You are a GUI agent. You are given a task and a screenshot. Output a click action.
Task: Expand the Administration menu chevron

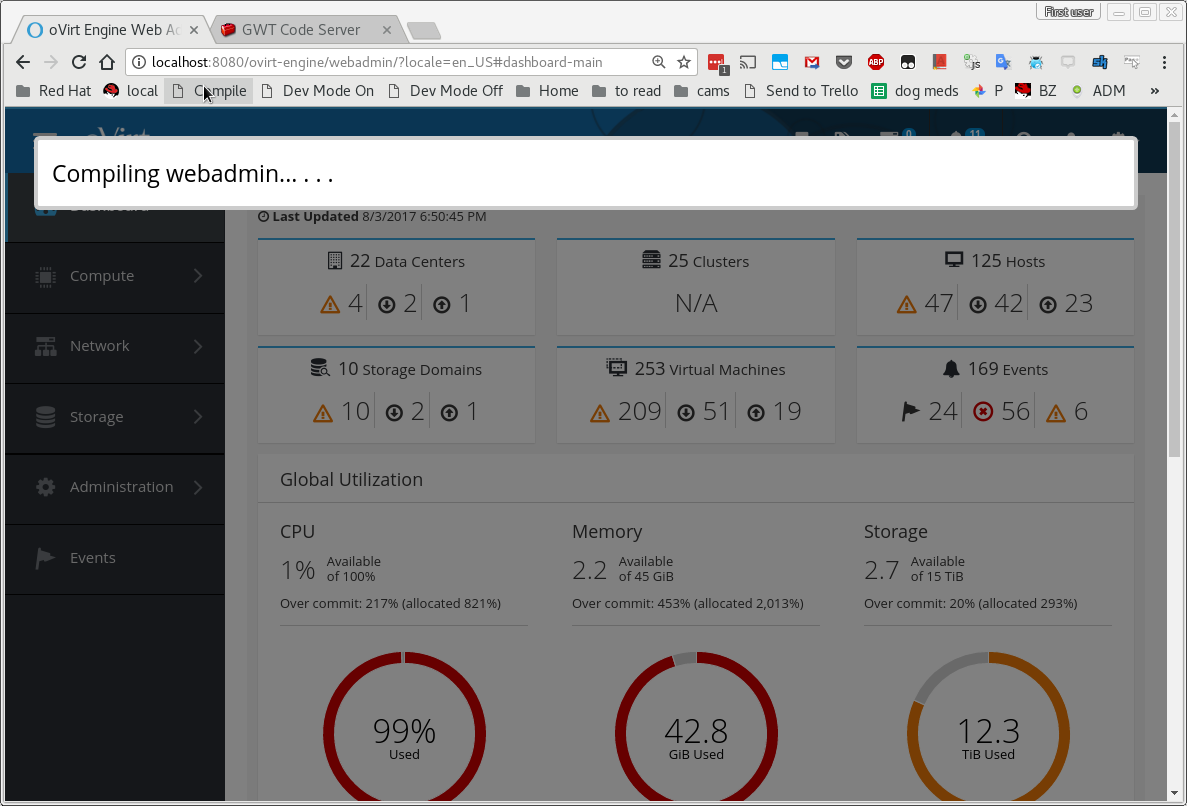197,487
